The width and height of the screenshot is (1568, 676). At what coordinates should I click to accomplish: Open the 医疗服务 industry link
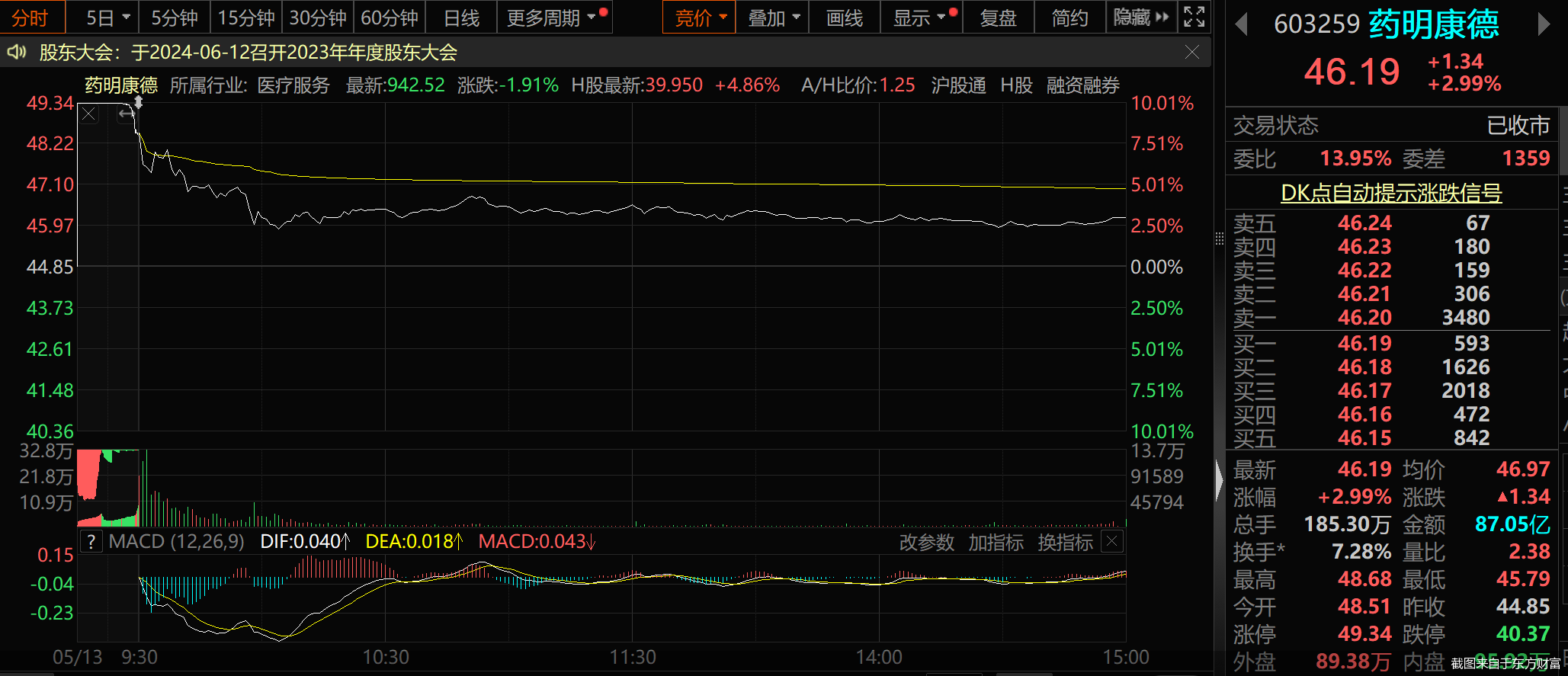pyautogui.click(x=293, y=85)
